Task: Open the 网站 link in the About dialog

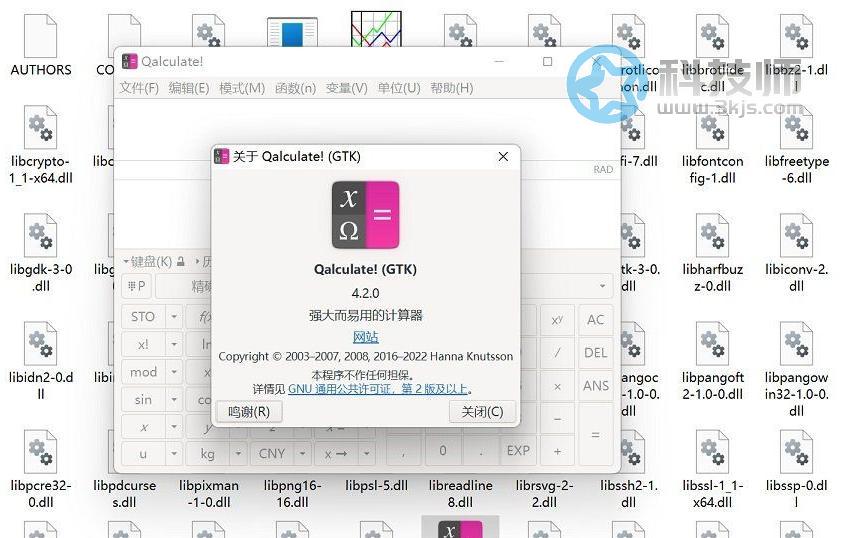Action: pyautogui.click(x=366, y=337)
